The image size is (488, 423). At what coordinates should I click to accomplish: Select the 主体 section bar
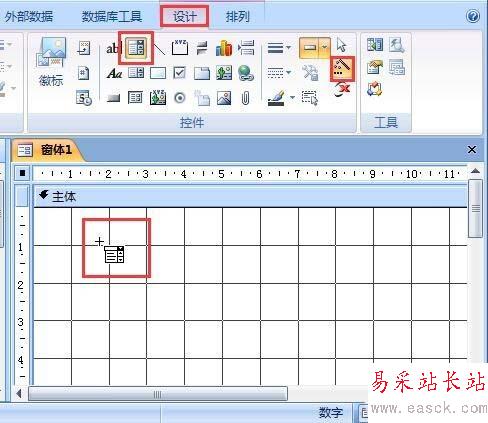tap(250, 196)
